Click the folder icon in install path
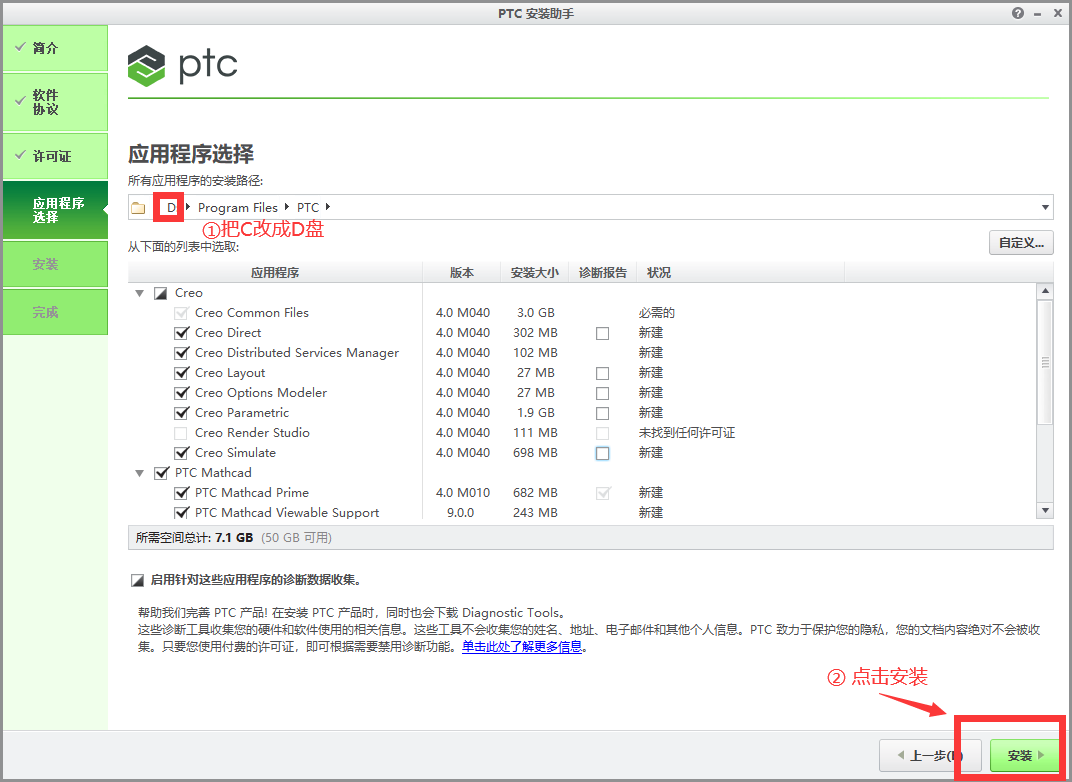The image size is (1072, 782). [139, 208]
